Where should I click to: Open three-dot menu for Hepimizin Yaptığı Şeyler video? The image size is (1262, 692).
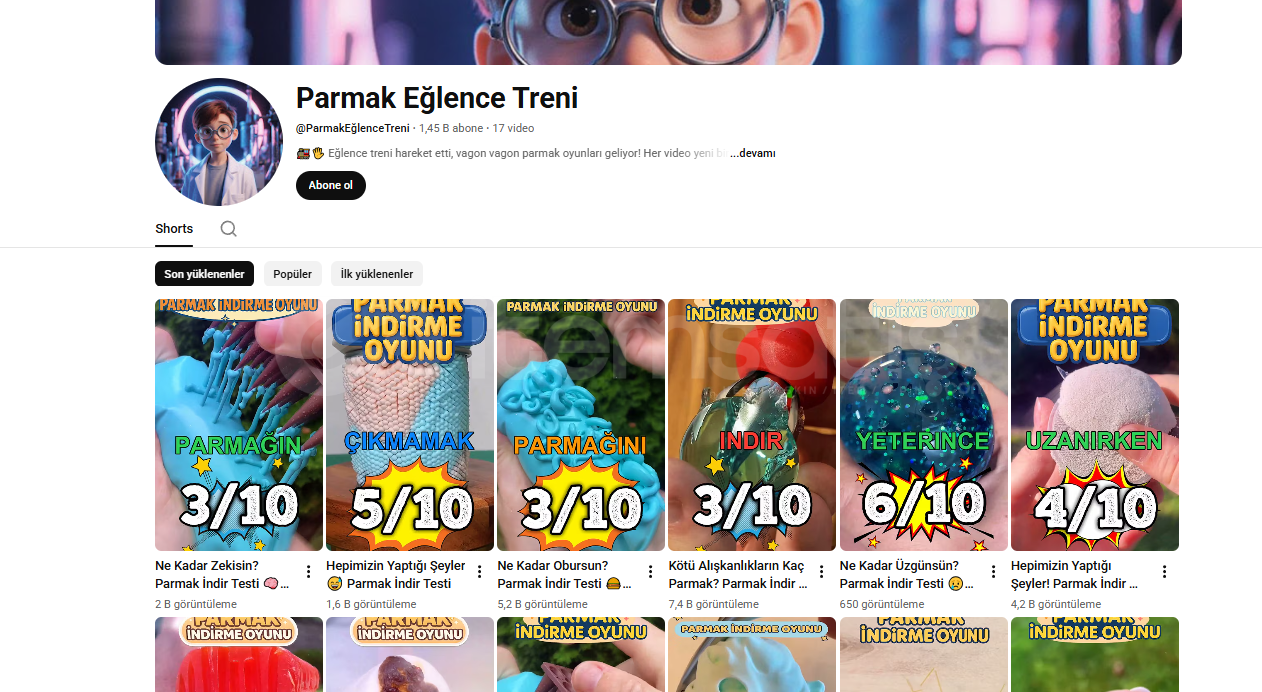pyautogui.click(x=479, y=572)
